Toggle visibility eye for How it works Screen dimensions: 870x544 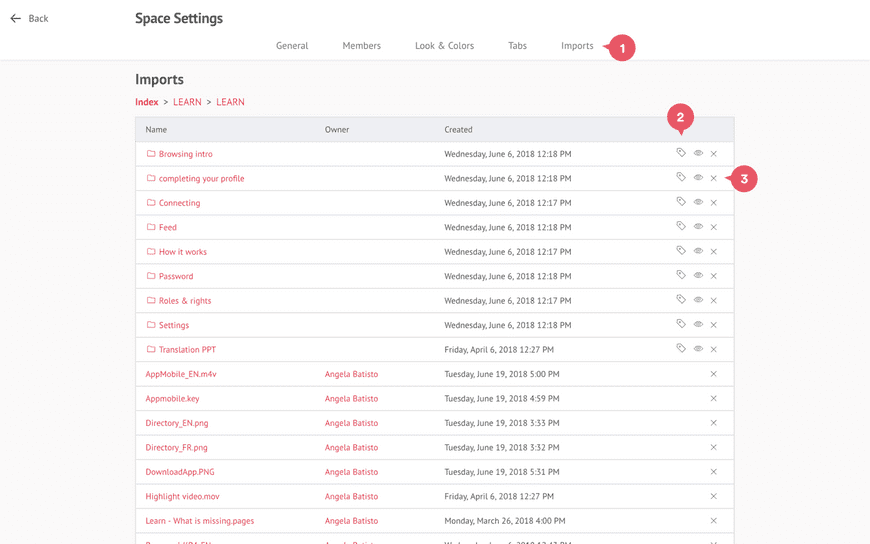pyautogui.click(x=698, y=251)
